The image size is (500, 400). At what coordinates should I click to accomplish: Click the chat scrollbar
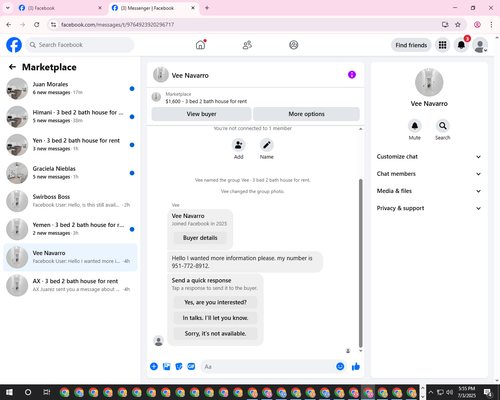point(360,263)
